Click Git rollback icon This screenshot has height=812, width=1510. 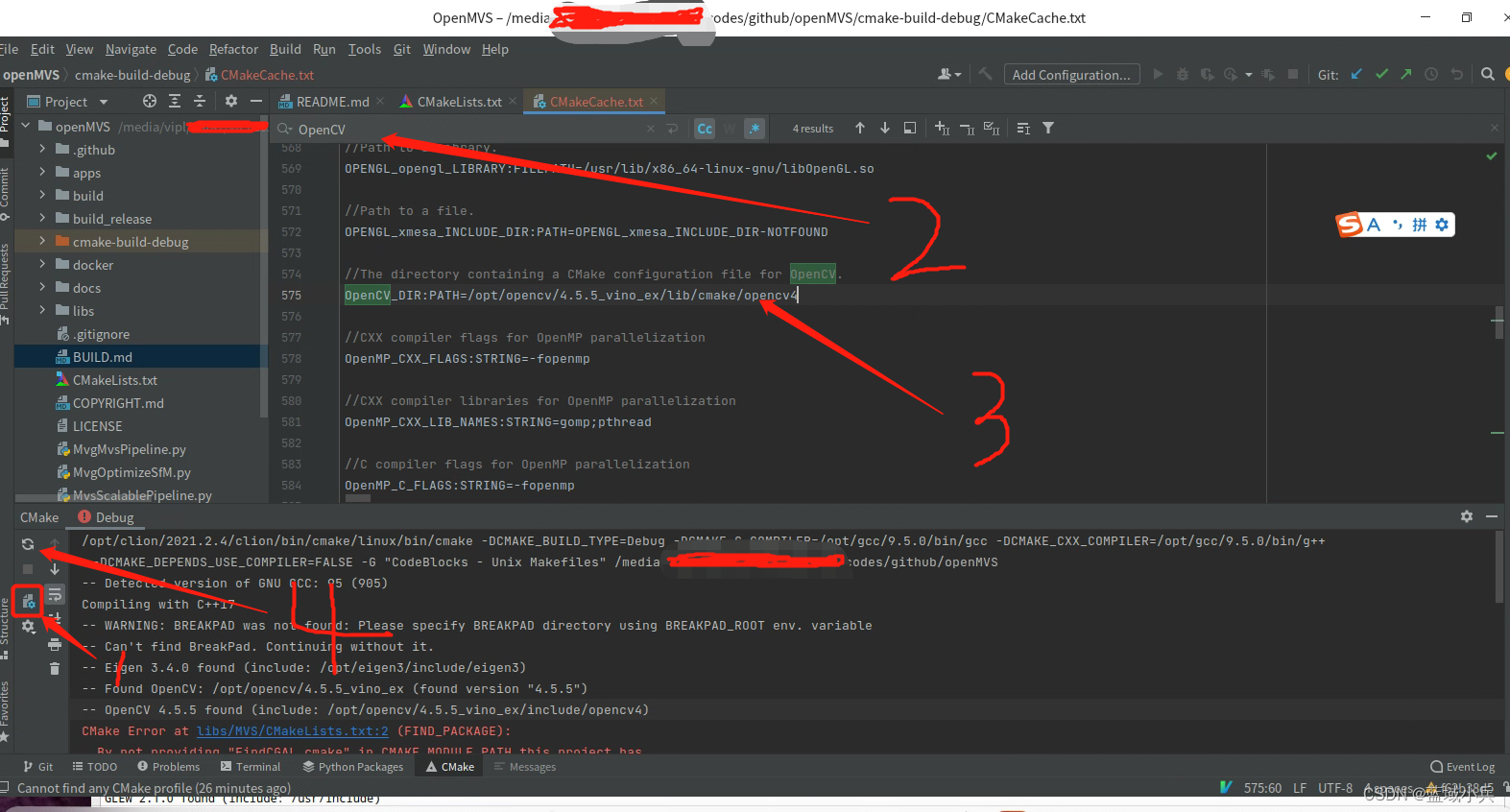[1456, 74]
